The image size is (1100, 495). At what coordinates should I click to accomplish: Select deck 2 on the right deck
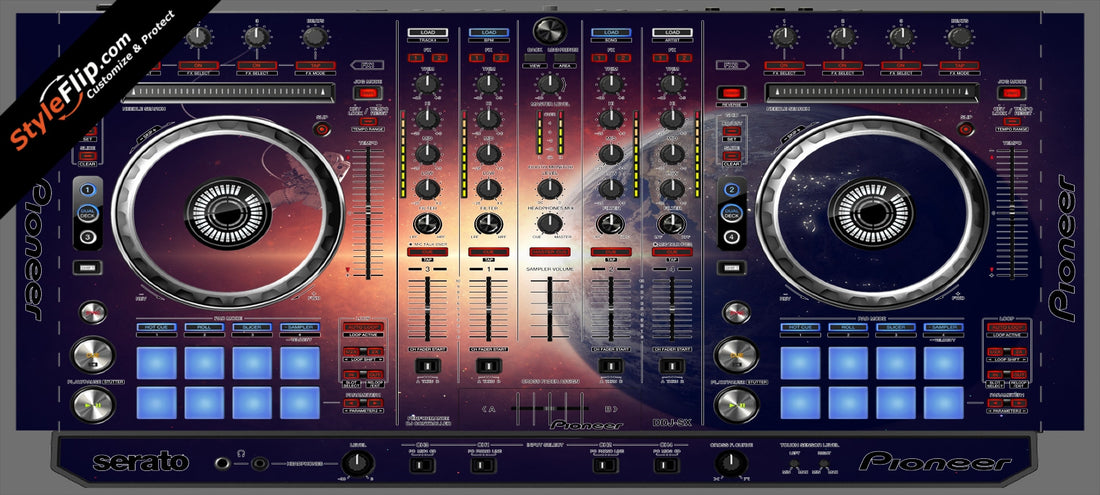click(x=731, y=189)
